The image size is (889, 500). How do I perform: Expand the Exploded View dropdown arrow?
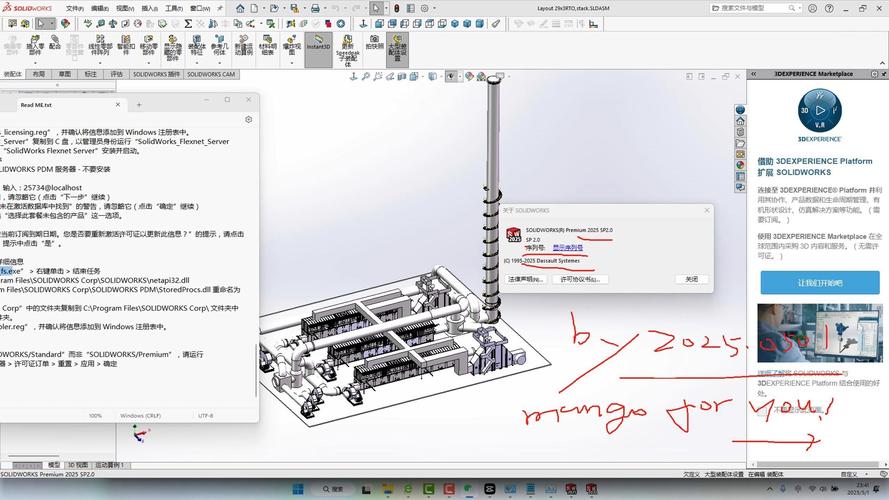pos(291,63)
